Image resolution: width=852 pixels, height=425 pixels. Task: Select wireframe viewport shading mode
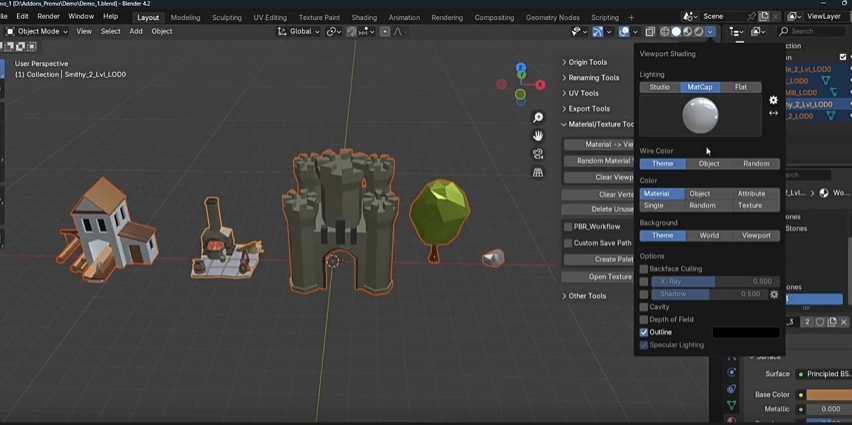[664, 32]
